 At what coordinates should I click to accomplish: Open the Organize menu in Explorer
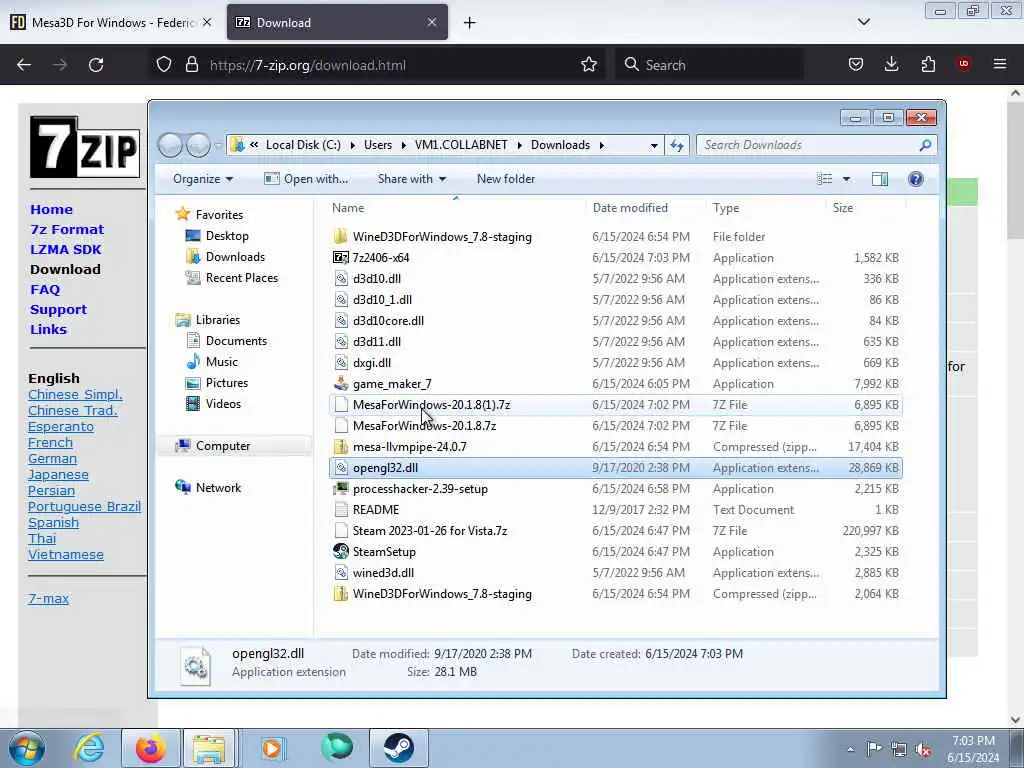click(x=202, y=179)
